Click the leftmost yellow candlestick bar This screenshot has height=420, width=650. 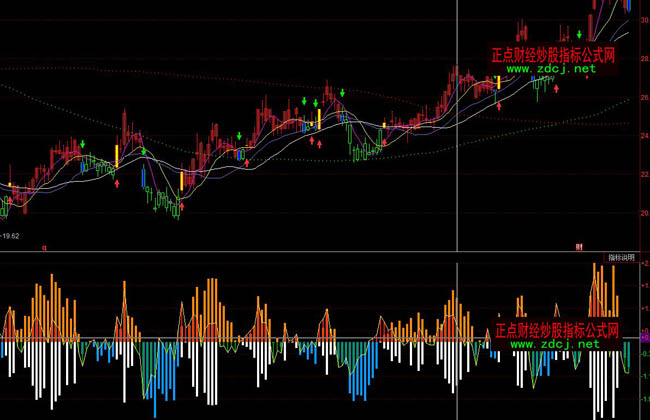tap(116, 155)
